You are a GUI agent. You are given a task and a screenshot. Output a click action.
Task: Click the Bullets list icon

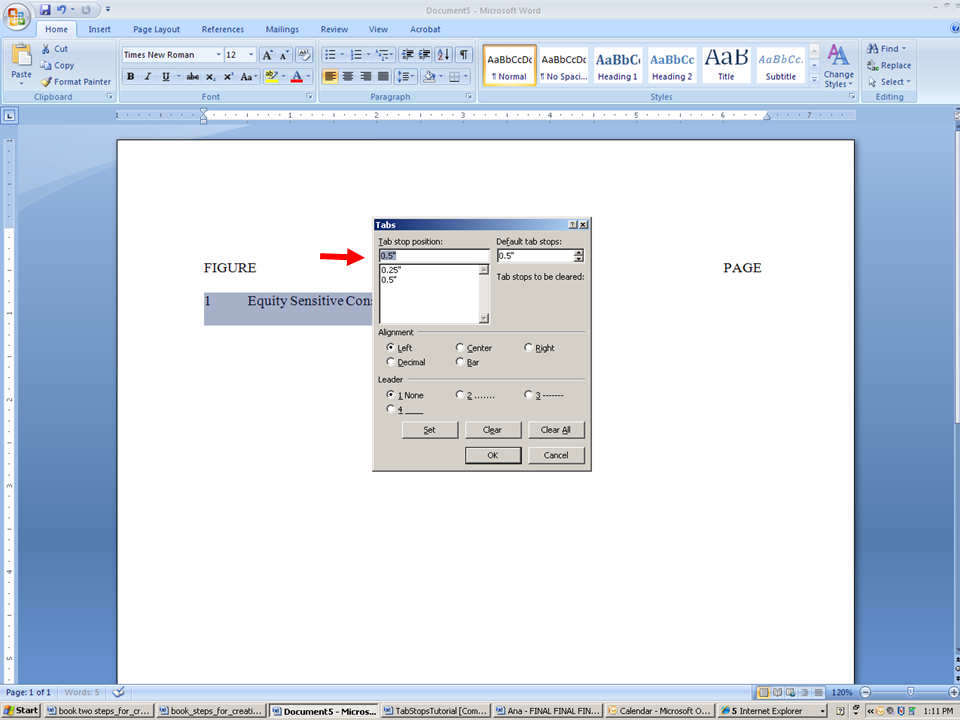(x=329, y=55)
